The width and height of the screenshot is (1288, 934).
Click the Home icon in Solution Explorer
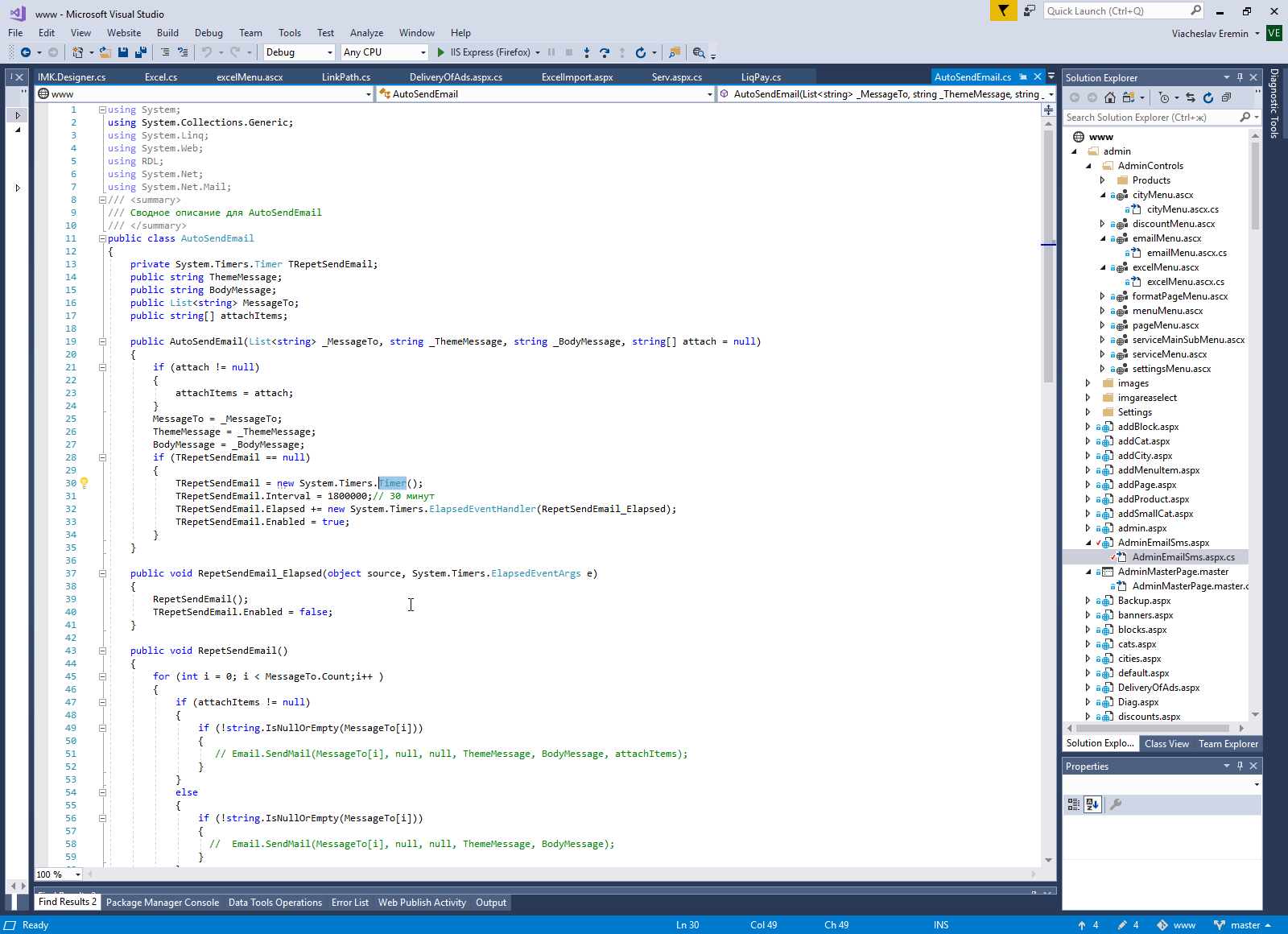pyautogui.click(x=1110, y=97)
